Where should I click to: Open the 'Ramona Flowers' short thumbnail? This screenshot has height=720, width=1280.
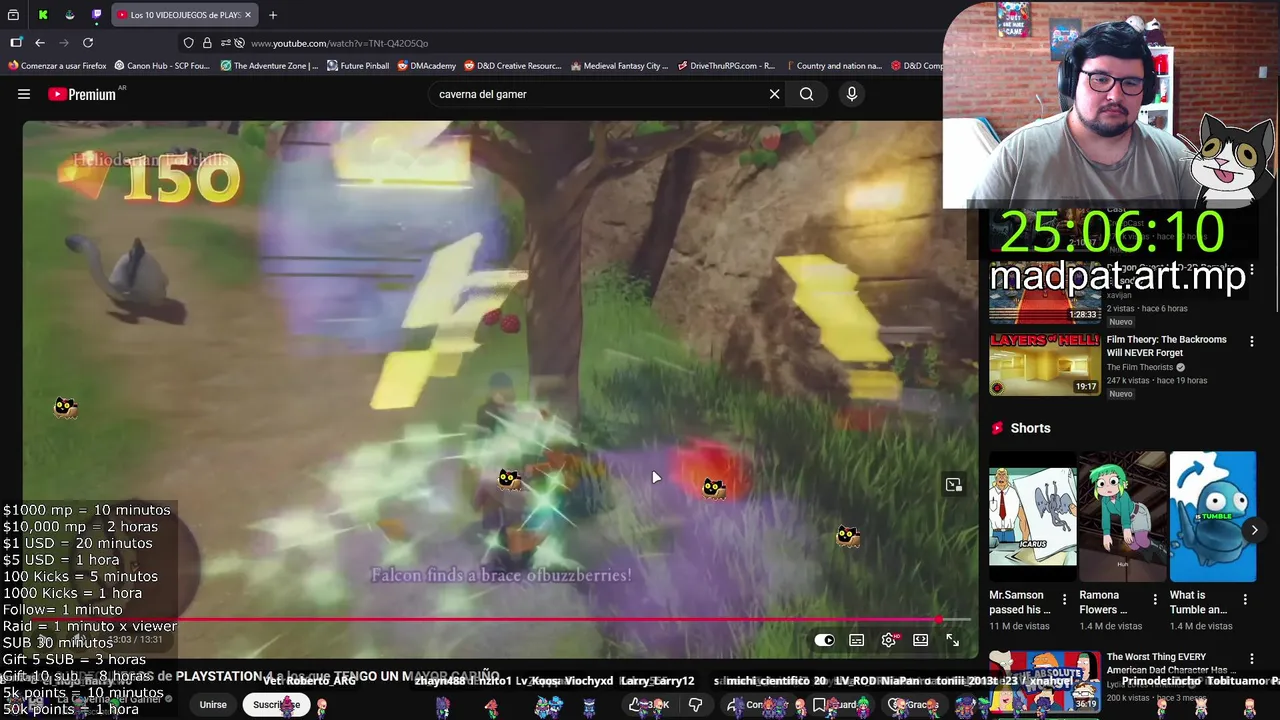tap(1123, 516)
